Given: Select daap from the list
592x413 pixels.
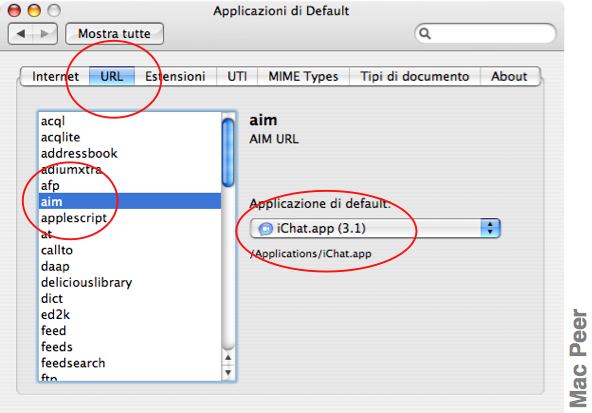Looking at the screenshot, I should point(130,266).
